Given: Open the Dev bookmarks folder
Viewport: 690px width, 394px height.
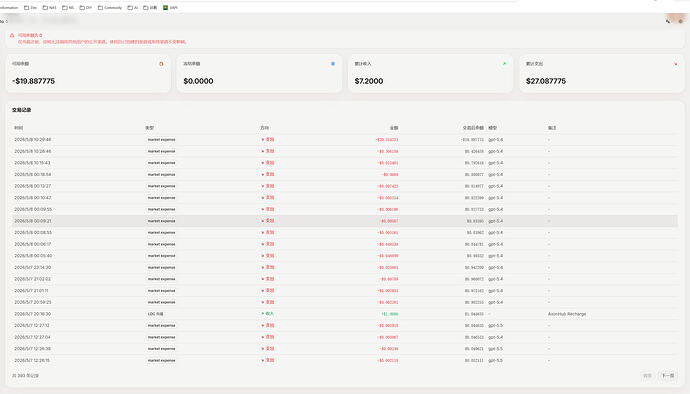Looking at the screenshot, I should (x=30, y=7).
